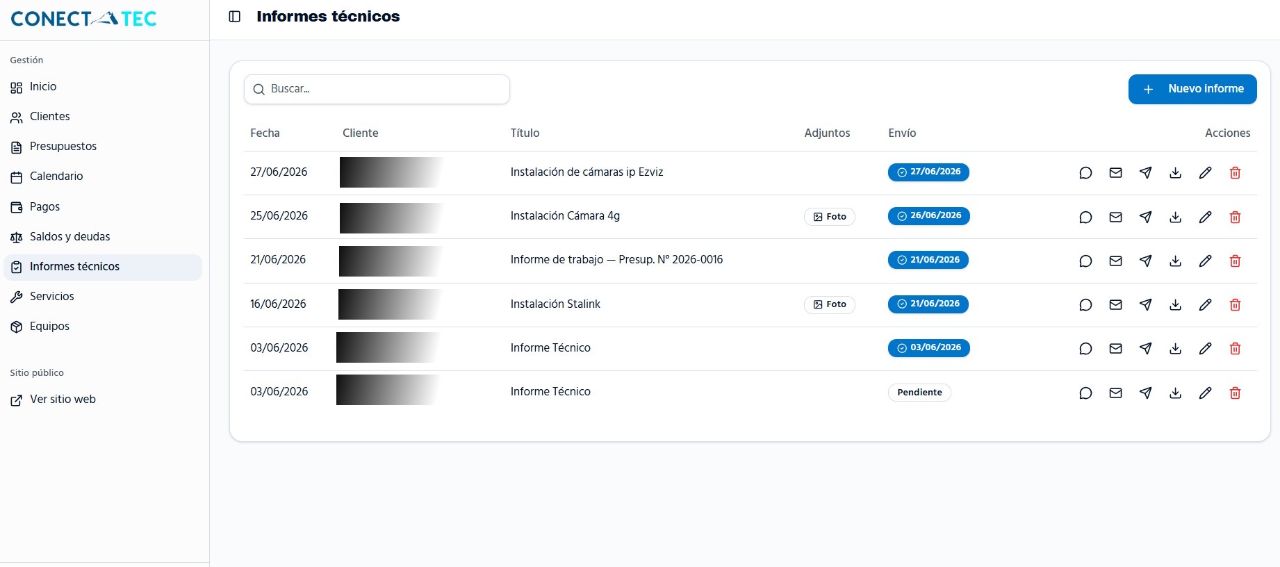Image resolution: width=1280 pixels, height=567 pixels.
Task: Open chat message for the Pendiente Informe Técnico
Action: pos(1085,393)
